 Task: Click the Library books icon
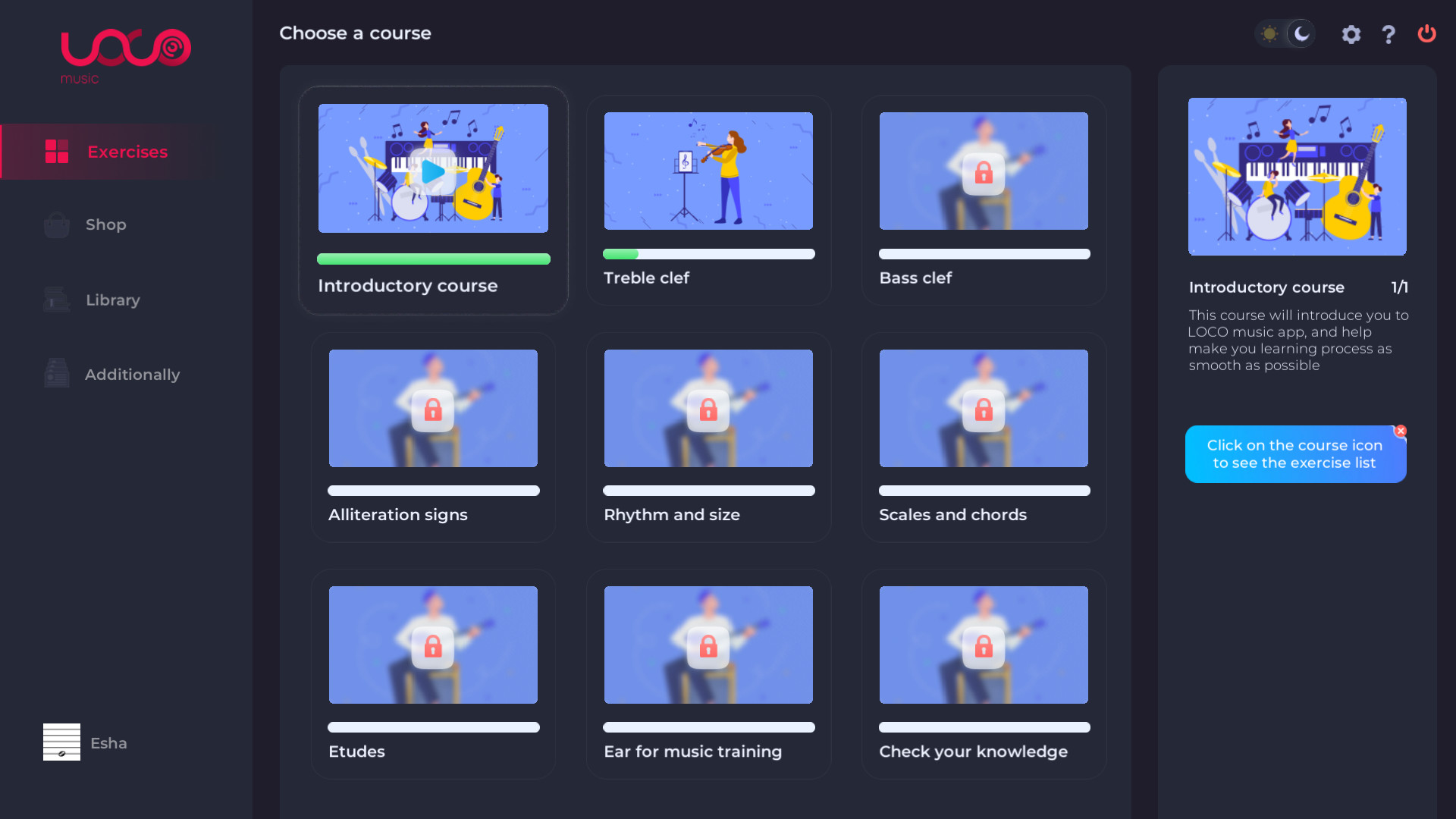[57, 300]
